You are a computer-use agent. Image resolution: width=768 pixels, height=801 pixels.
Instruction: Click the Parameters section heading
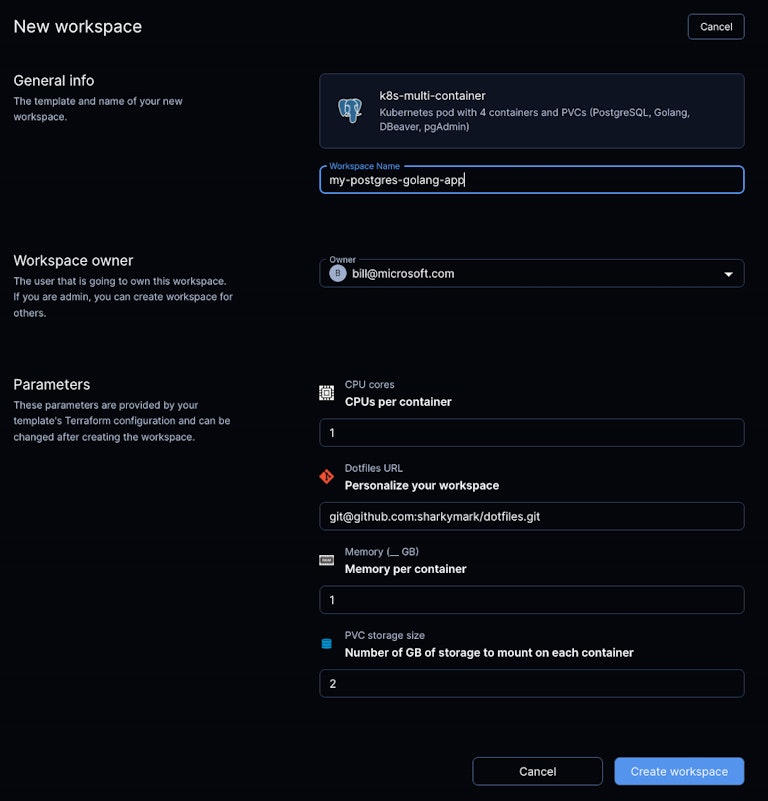coord(52,384)
